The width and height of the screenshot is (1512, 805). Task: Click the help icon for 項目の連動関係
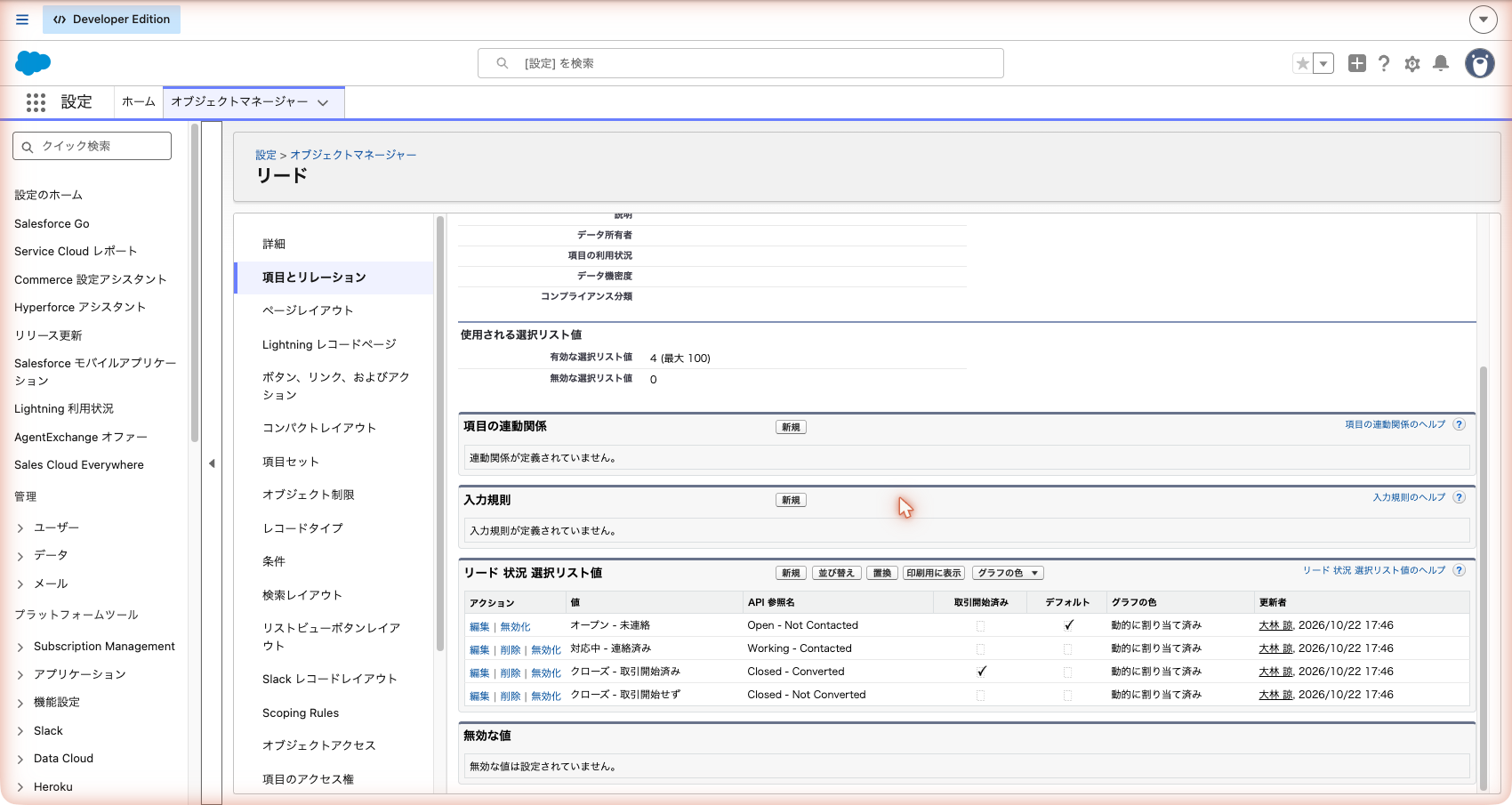[x=1460, y=424]
